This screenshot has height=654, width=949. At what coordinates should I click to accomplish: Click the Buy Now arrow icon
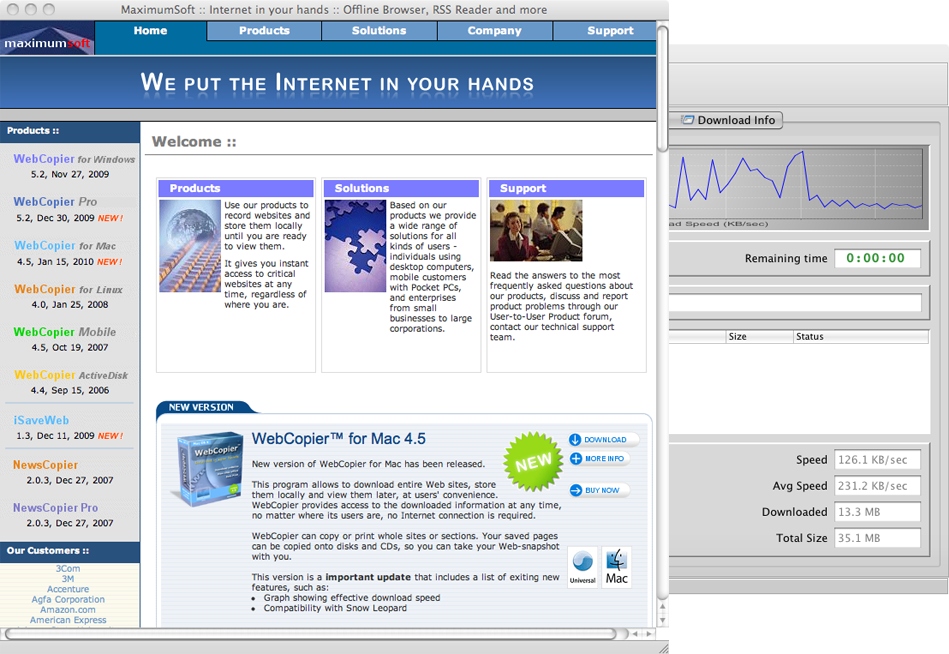pos(576,490)
